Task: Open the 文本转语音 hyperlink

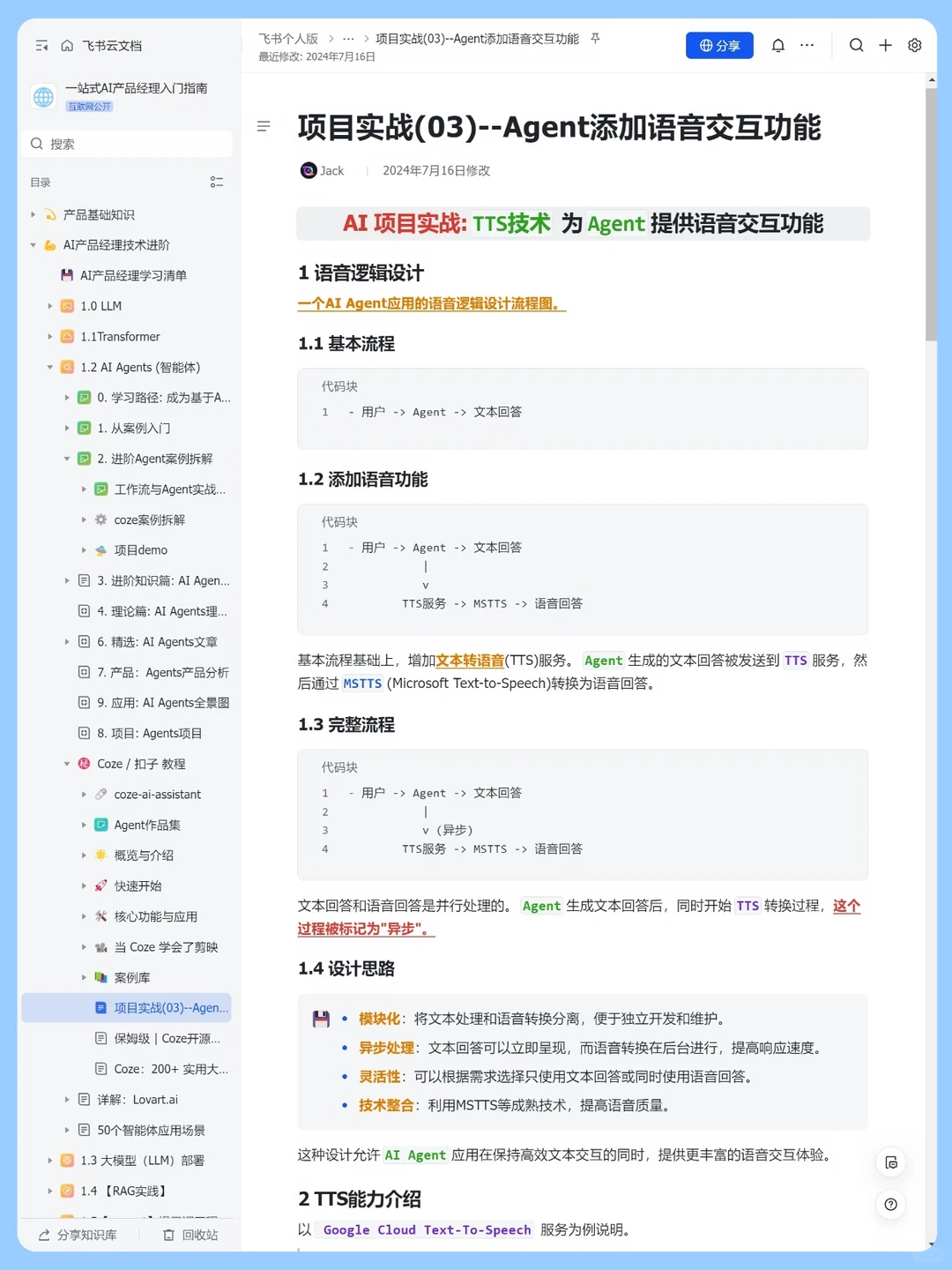Action: click(x=470, y=661)
